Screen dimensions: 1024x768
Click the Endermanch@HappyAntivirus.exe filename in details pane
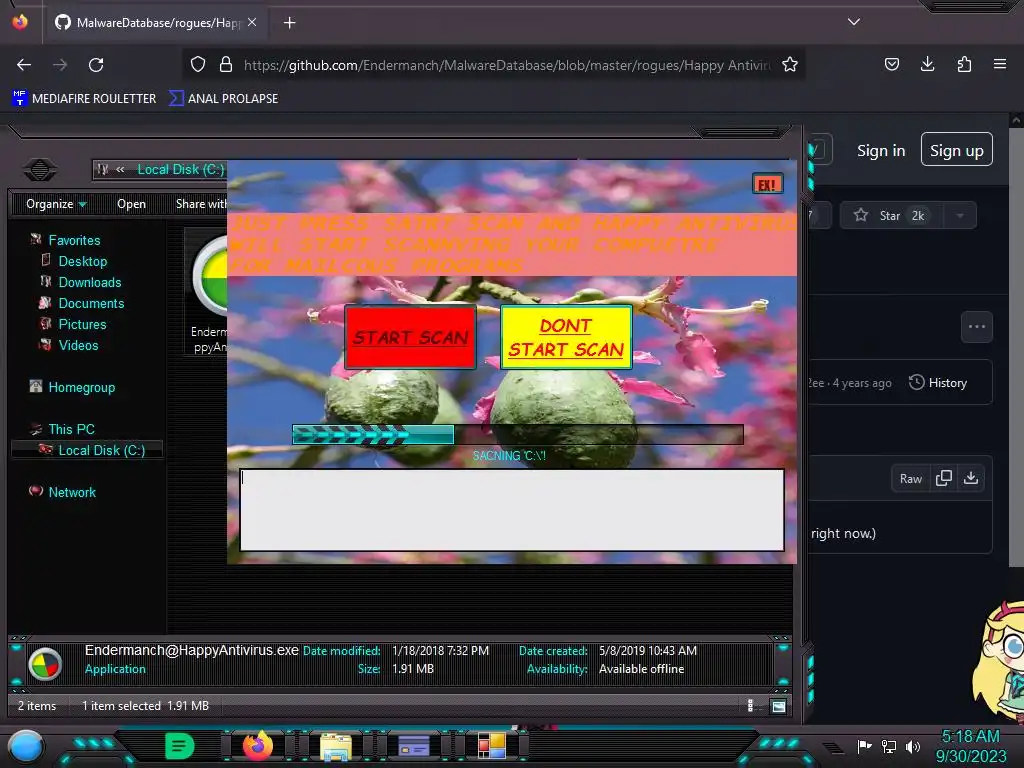tap(191, 650)
